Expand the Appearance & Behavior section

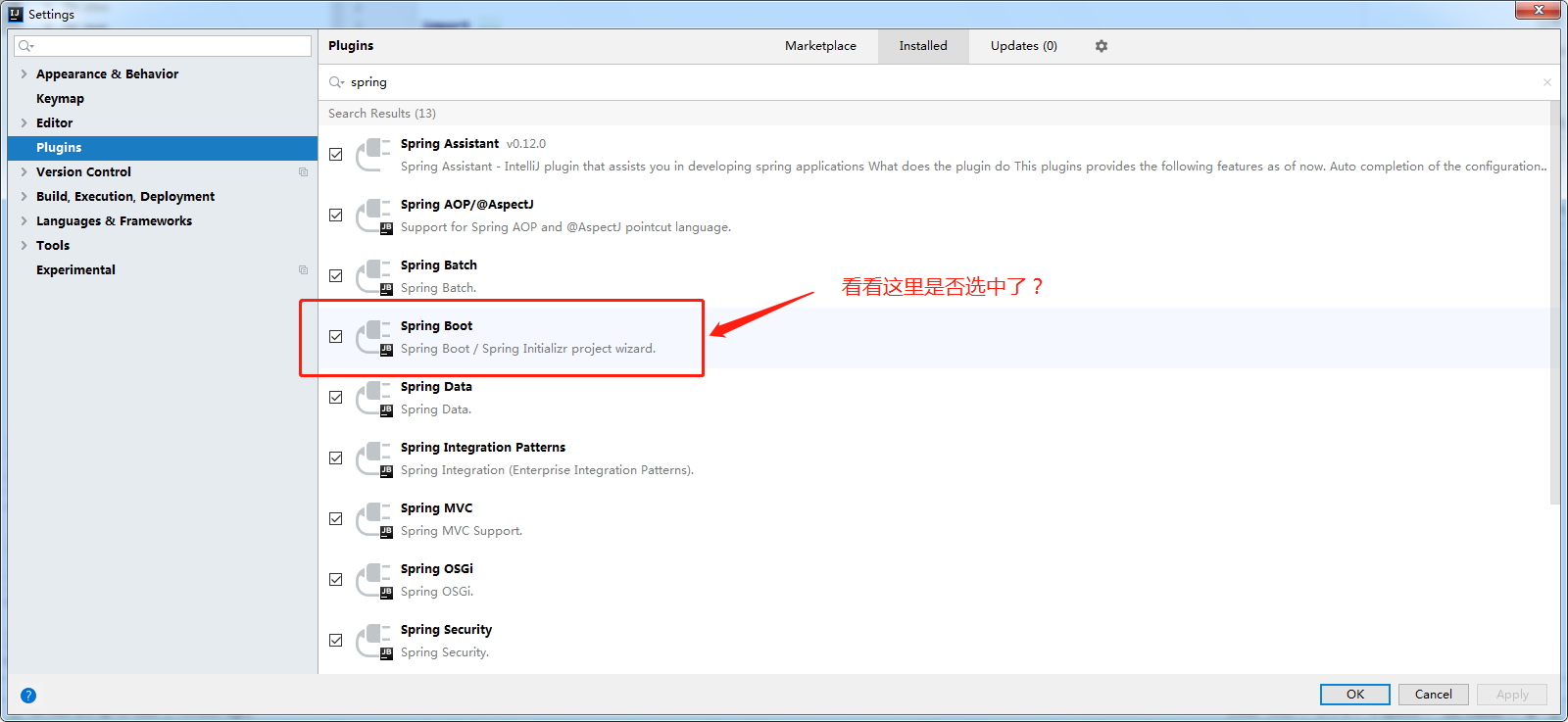pyautogui.click(x=24, y=73)
